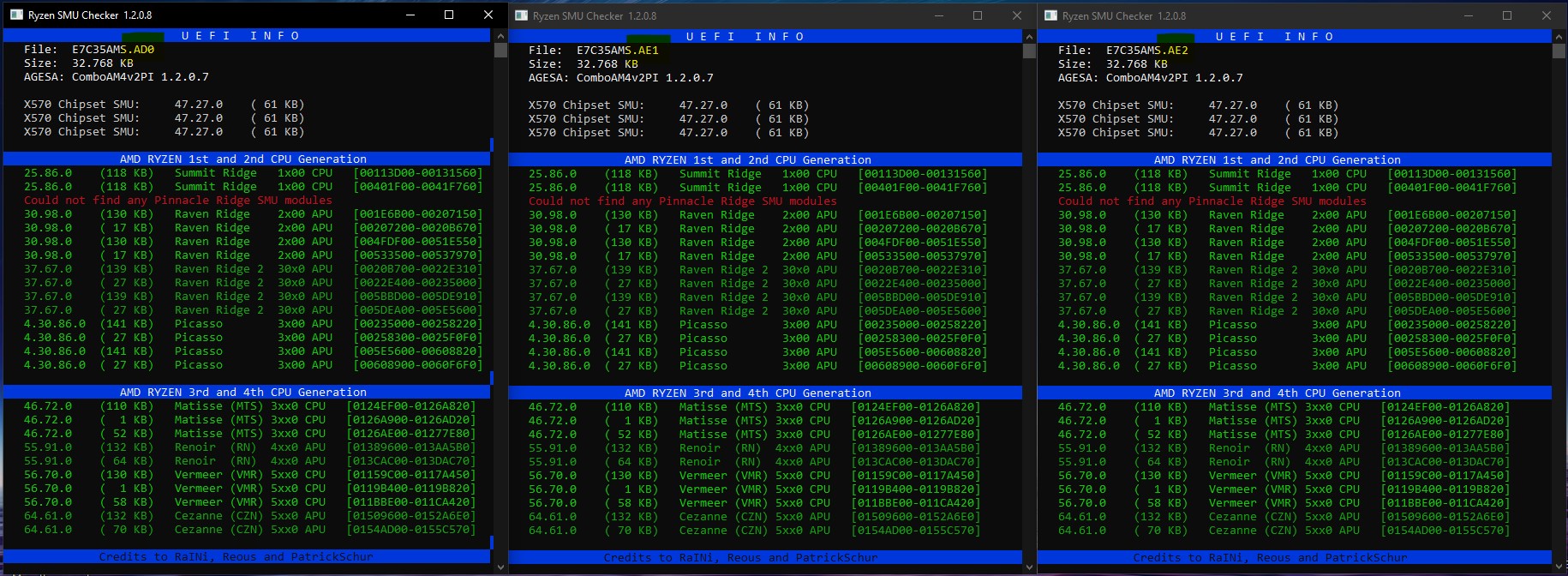This screenshot has width=1568, height=576.
Task: Click the app icon in the right Ryzen SMU Checker title bar
Action: [x=1050, y=15]
